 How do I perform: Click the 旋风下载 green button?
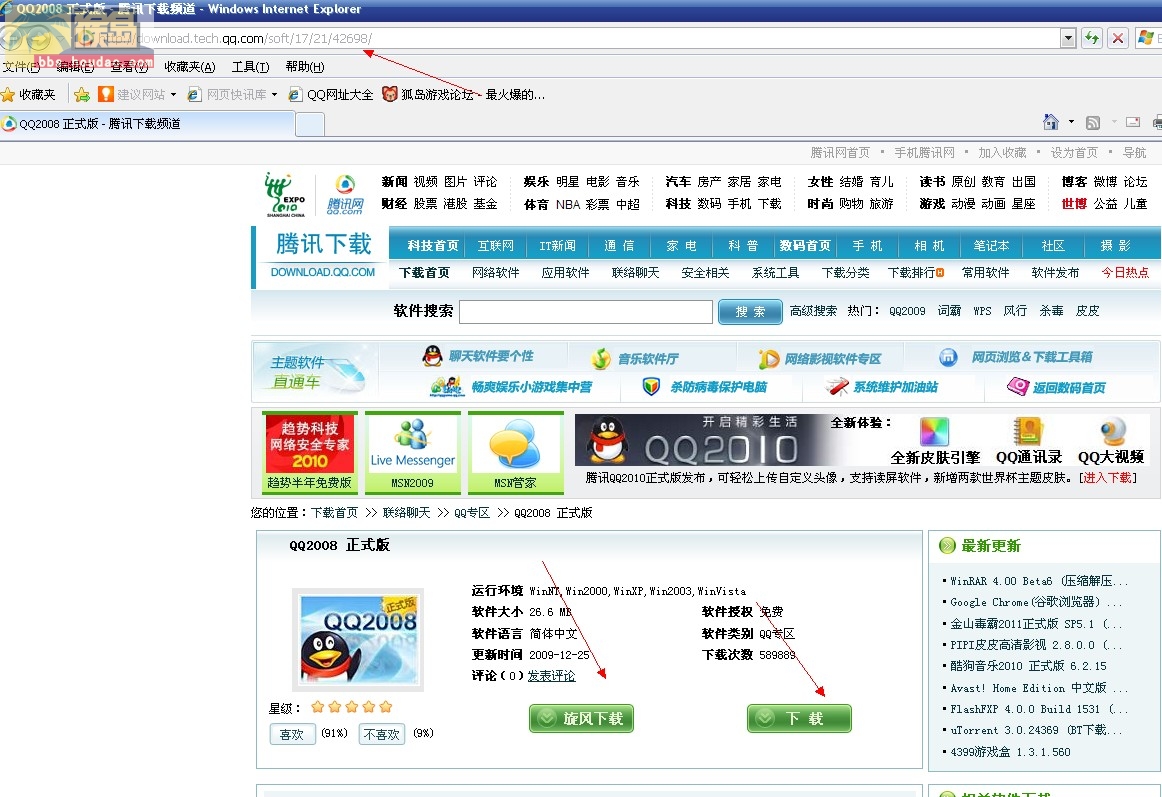click(581, 718)
